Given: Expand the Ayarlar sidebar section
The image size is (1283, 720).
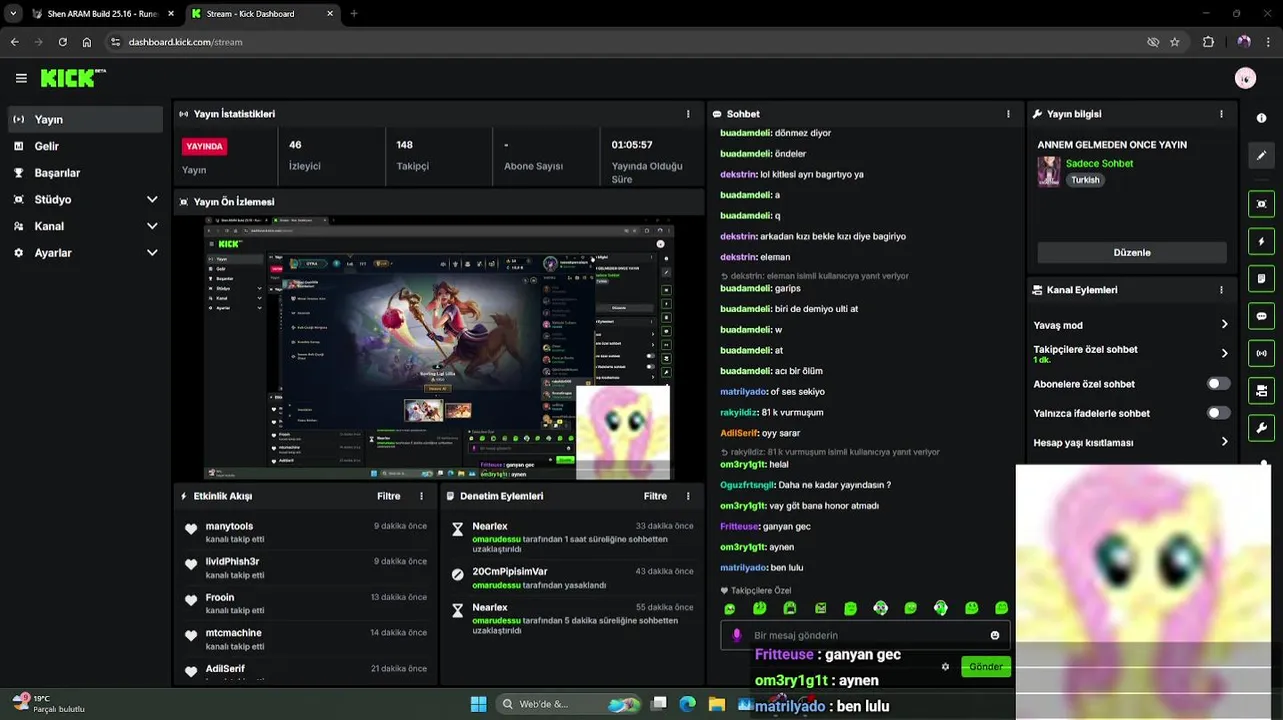Looking at the screenshot, I should click(x=152, y=253).
